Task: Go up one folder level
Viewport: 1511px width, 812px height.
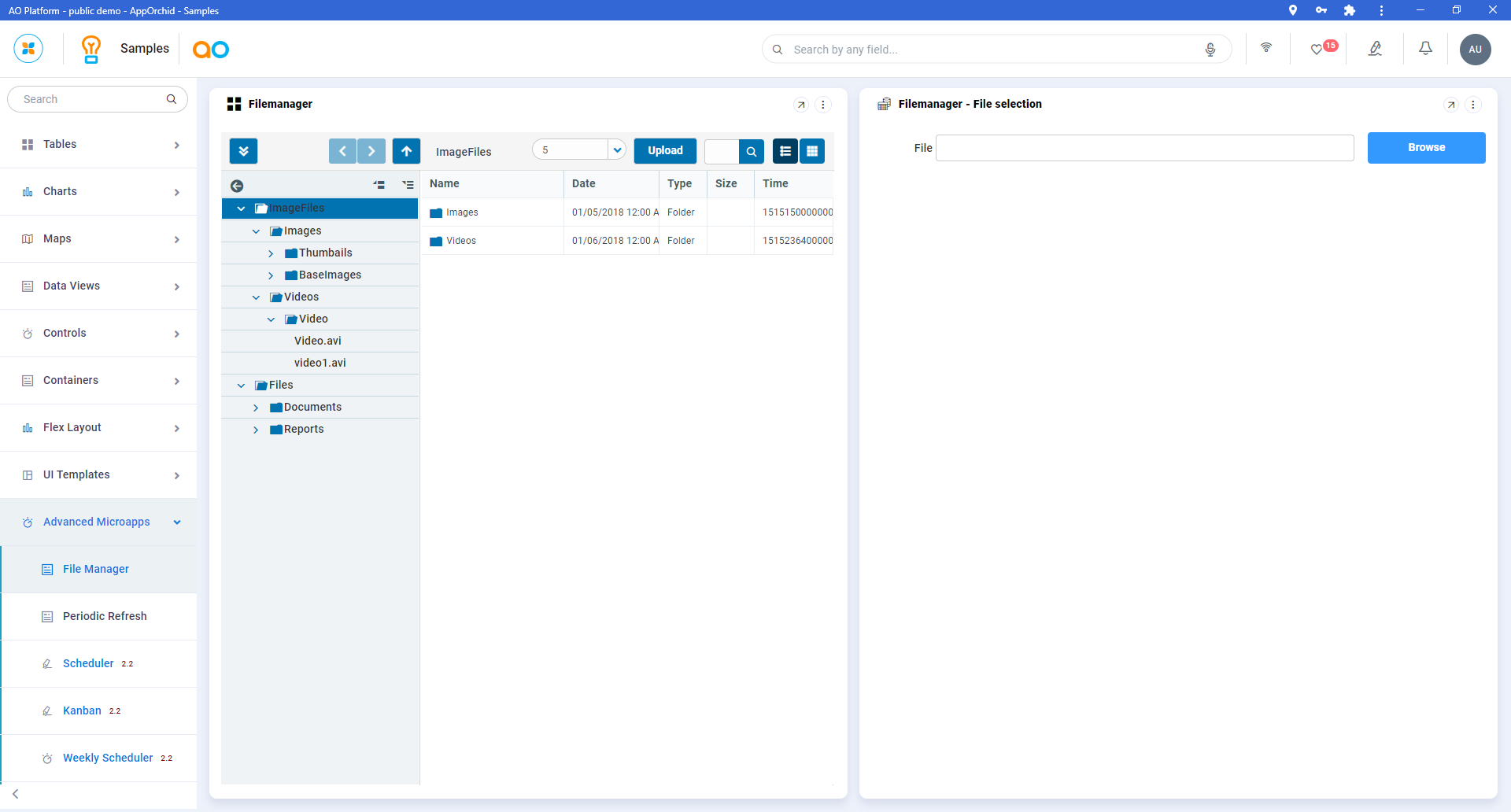Action: point(406,151)
